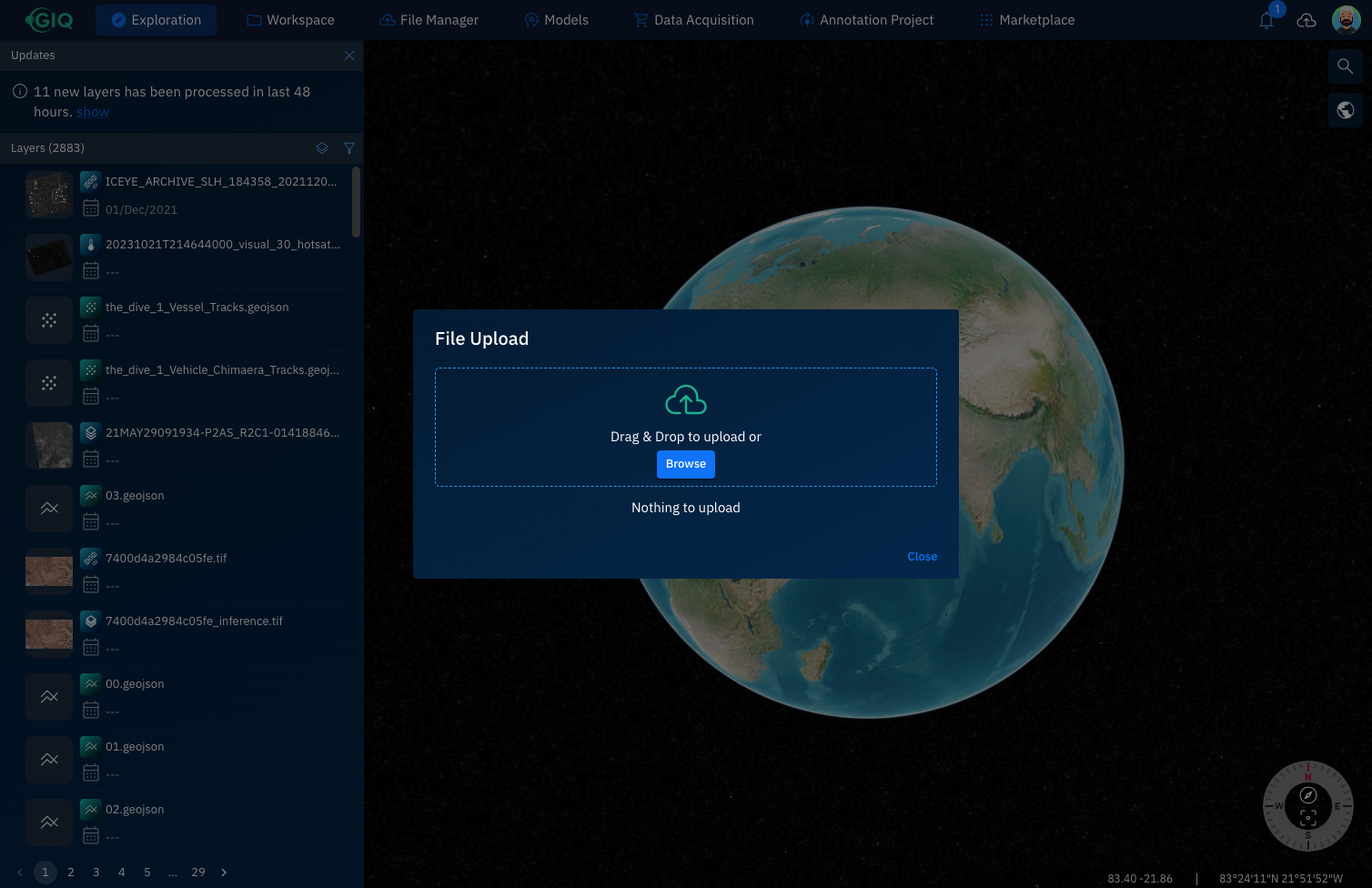Image resolution: width=1372 pixels, height=888 pixels.
Task: Select the 02.geojson layer name
Action: point(135,810)
